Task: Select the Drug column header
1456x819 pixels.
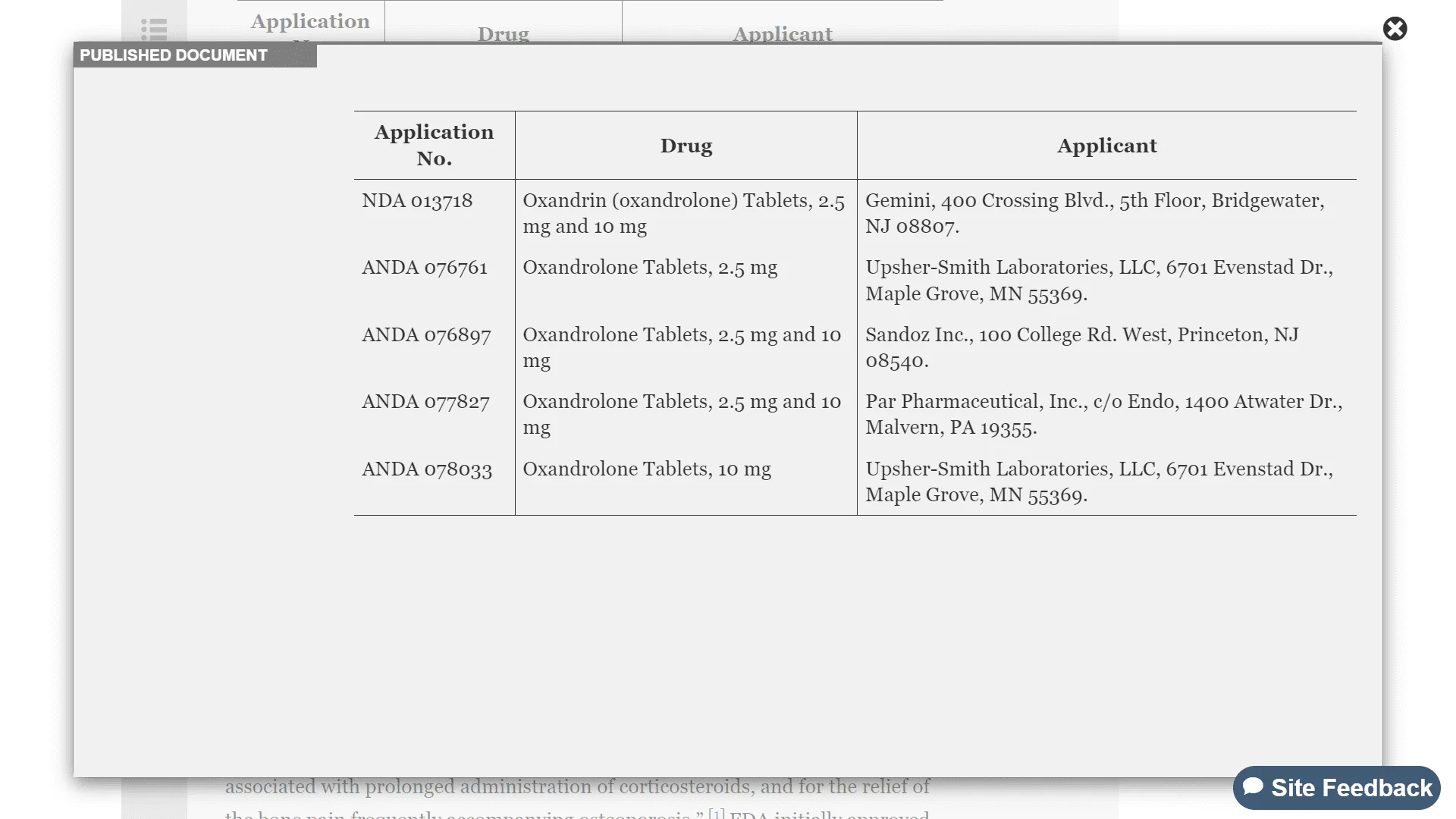Action: point(686,146)
